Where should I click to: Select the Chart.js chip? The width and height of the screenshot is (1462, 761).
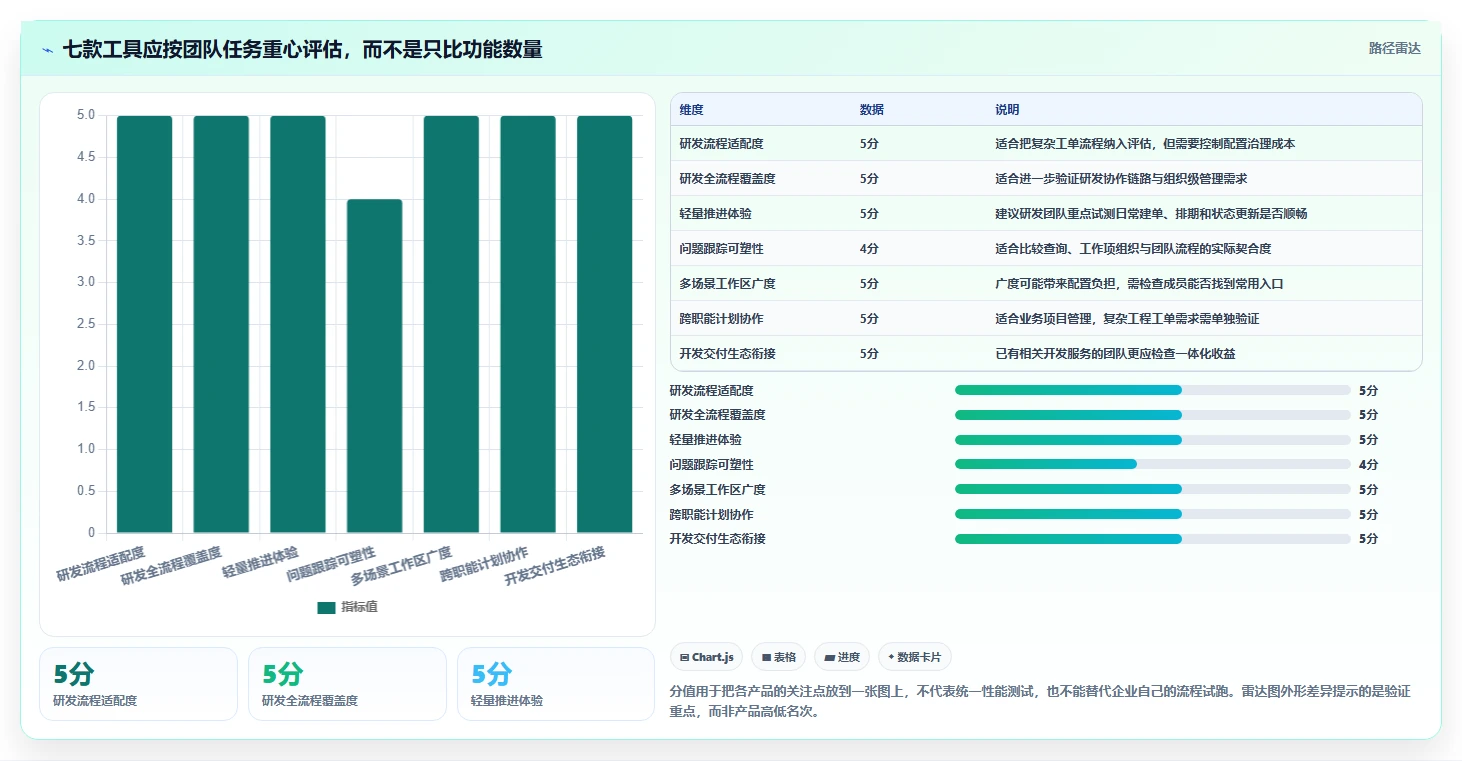coord(706,657)
